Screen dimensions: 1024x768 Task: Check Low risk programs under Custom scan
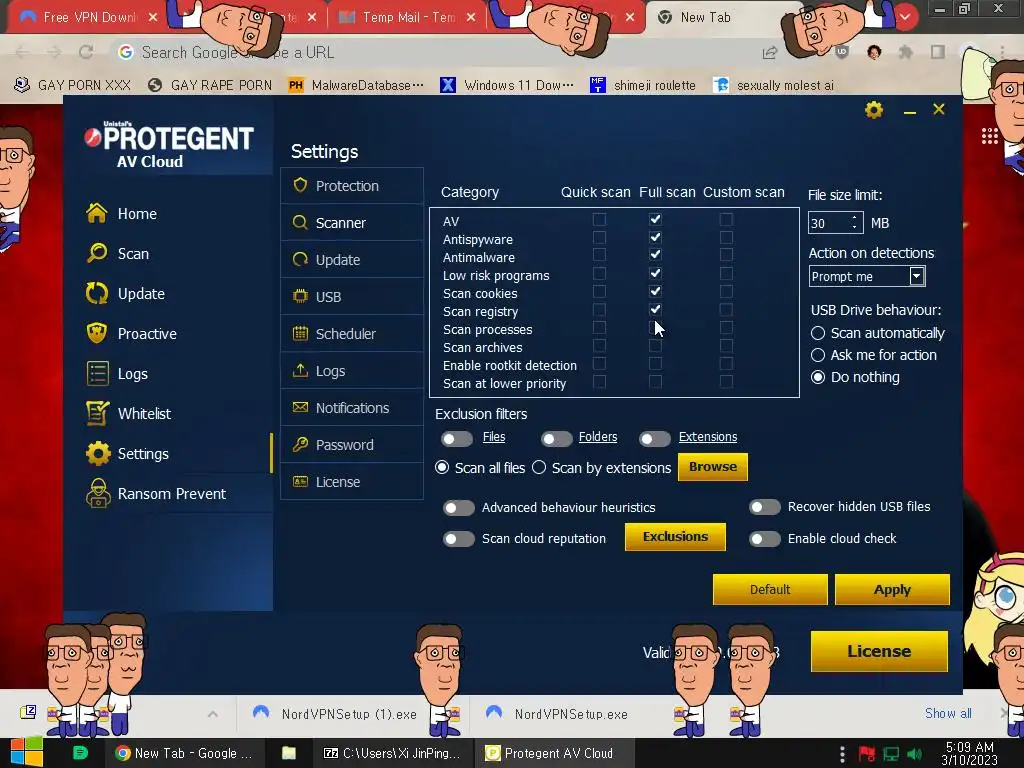[726, 273]
